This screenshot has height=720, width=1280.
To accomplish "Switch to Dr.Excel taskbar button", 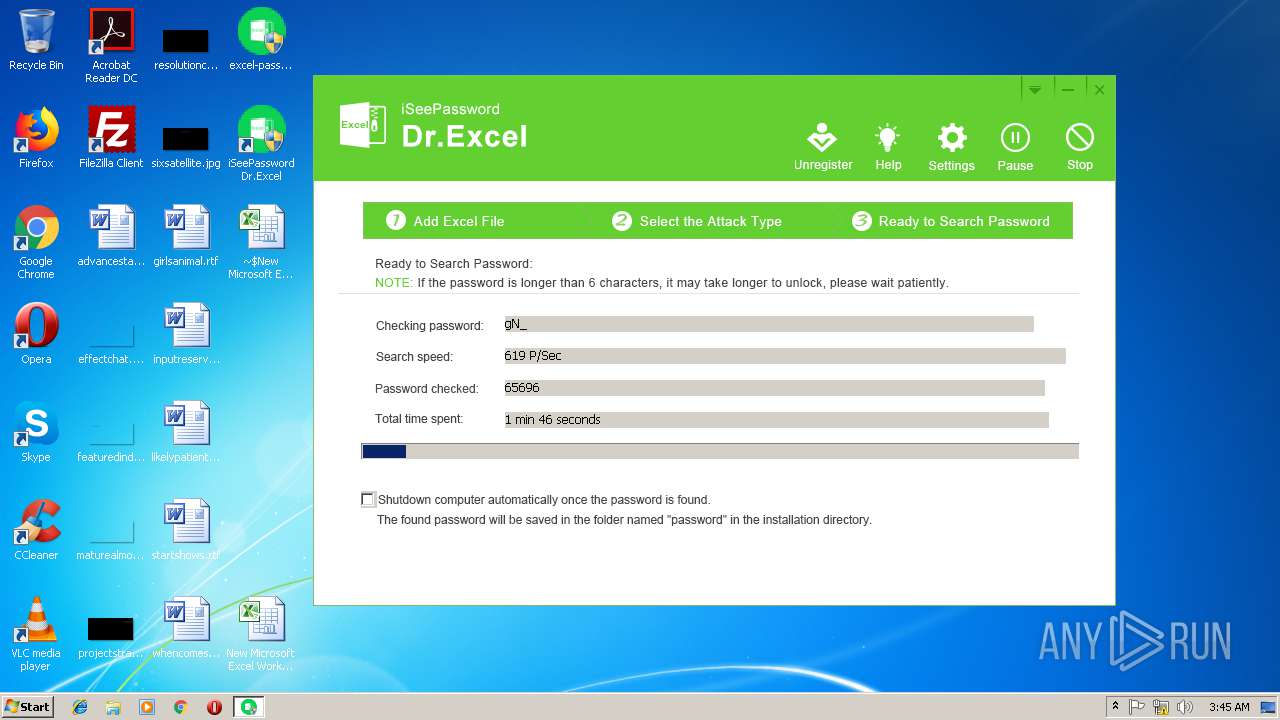I will pyautogui.click(x=248, y=707).
